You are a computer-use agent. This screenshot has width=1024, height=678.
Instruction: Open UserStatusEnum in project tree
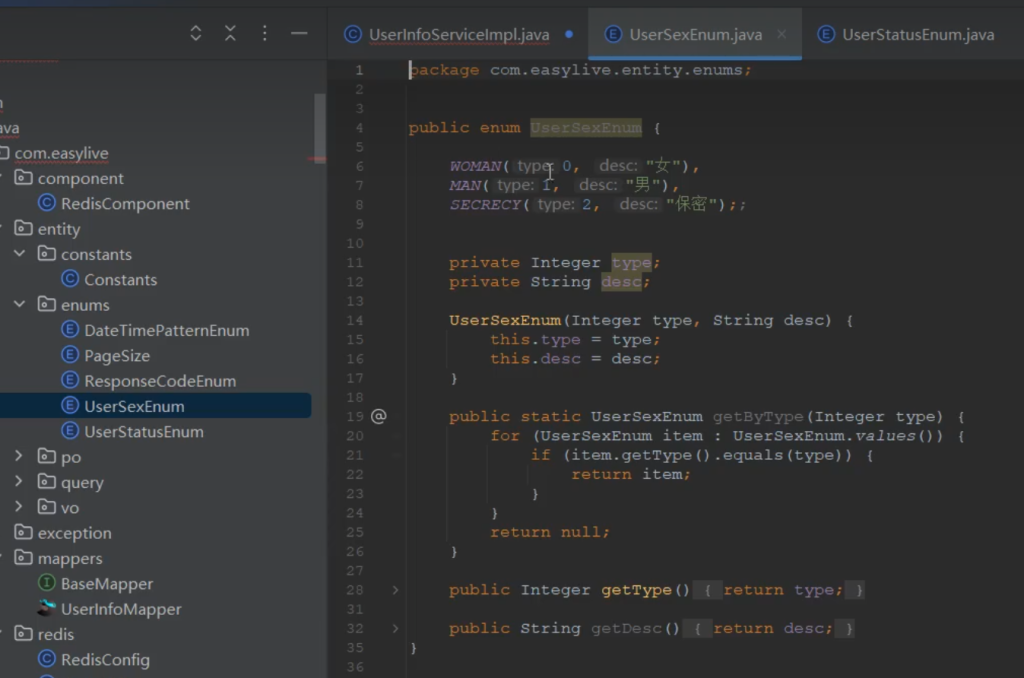[143, 432]
